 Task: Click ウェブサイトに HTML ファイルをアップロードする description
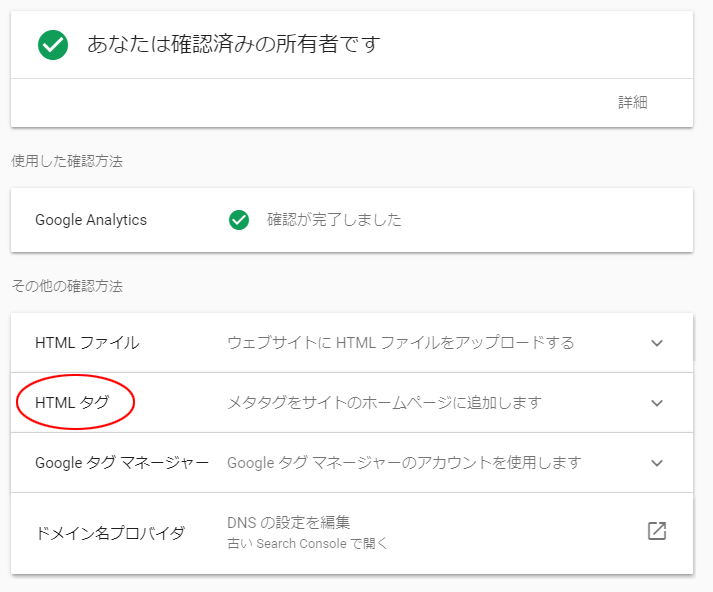point(401,343)
